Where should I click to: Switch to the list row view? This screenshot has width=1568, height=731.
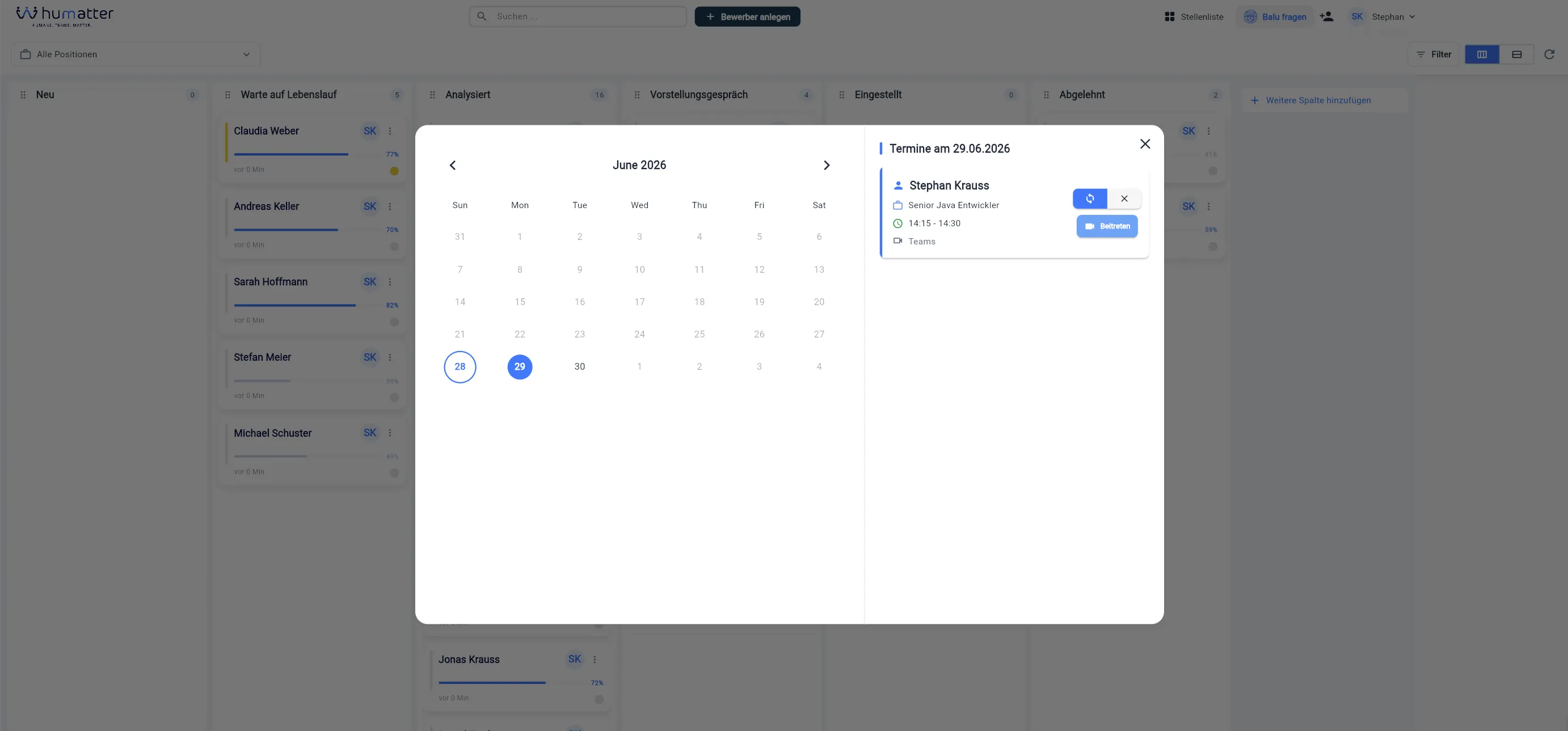(1516, 54)
